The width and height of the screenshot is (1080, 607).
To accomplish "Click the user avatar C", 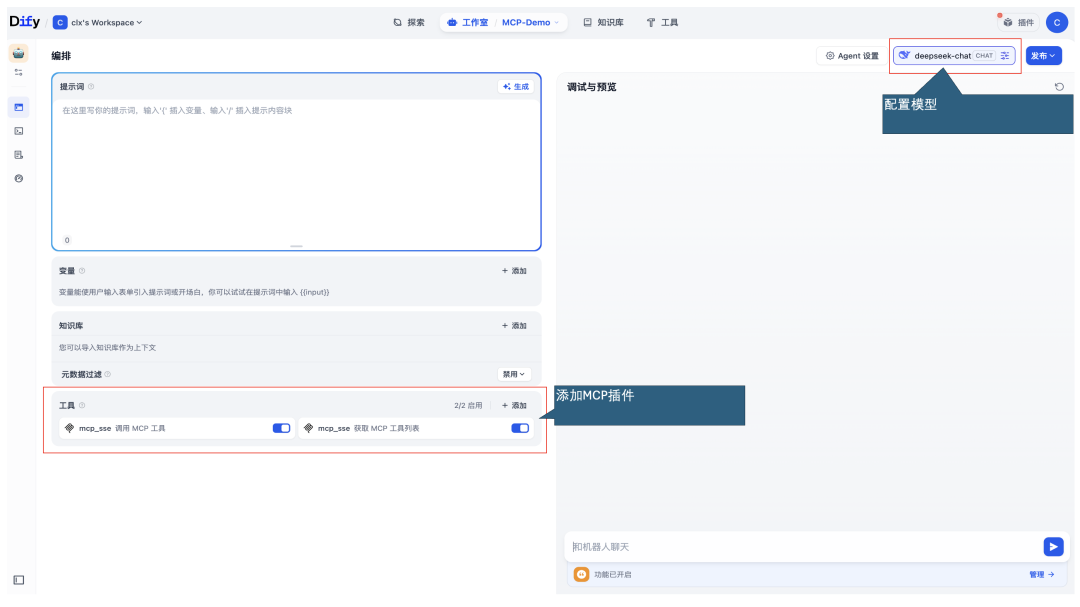I will point(1057,23).
